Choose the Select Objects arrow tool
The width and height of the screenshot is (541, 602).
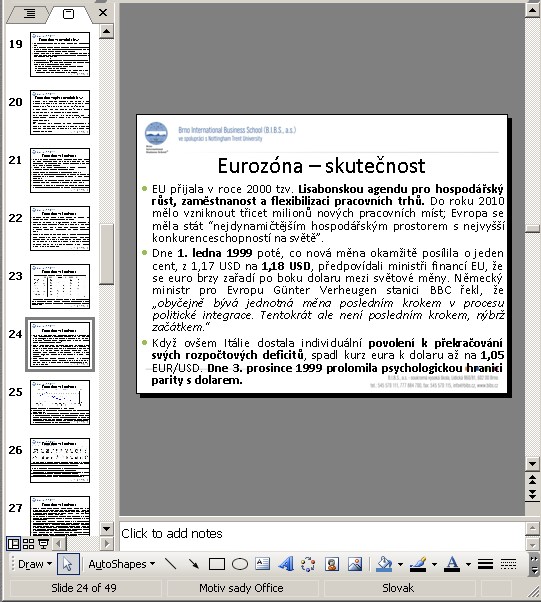pyautogui.click(x=68, y=564)
